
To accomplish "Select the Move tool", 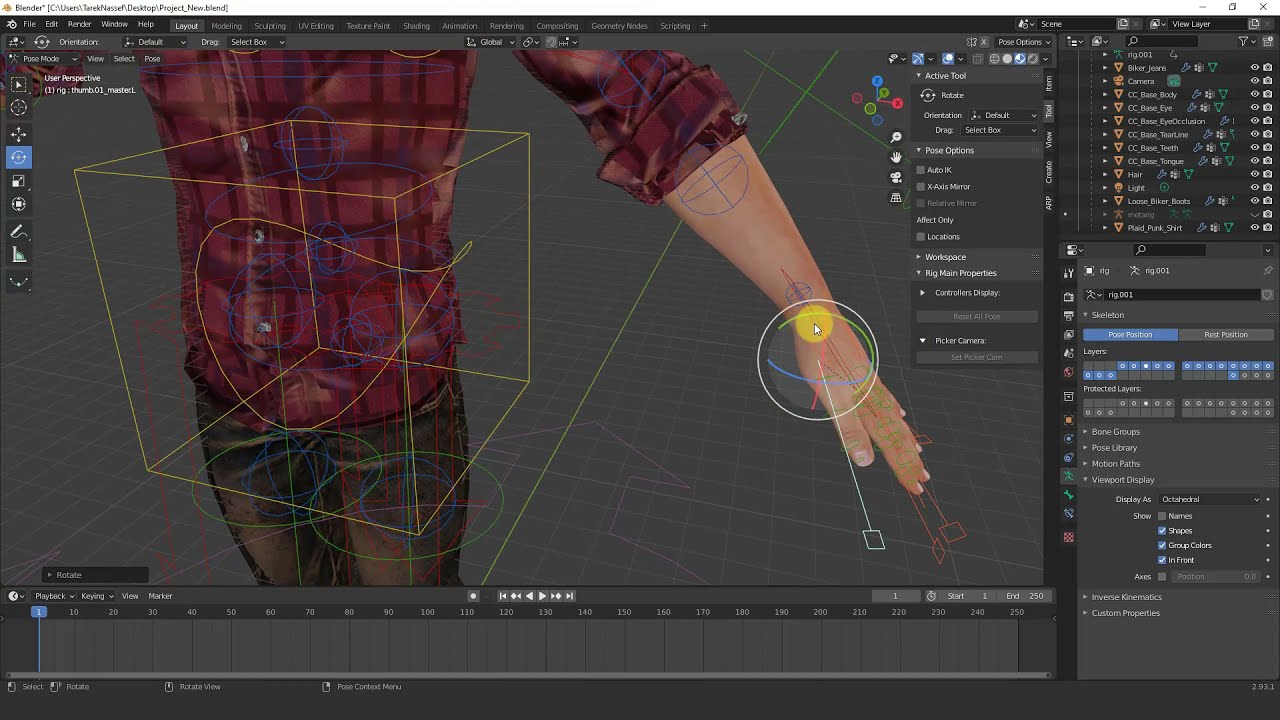I will point(19,134).
